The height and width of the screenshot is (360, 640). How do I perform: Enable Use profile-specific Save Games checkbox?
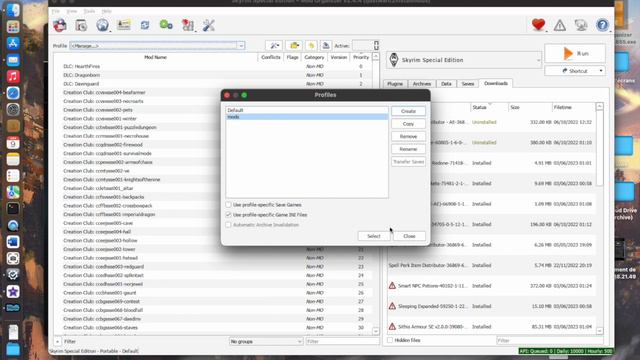pyautogui.click(x=229, y=205)
